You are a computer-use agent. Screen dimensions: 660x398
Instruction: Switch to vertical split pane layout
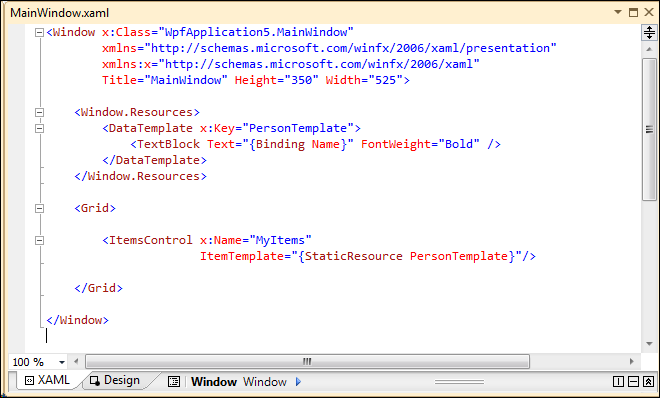(618, 382)
